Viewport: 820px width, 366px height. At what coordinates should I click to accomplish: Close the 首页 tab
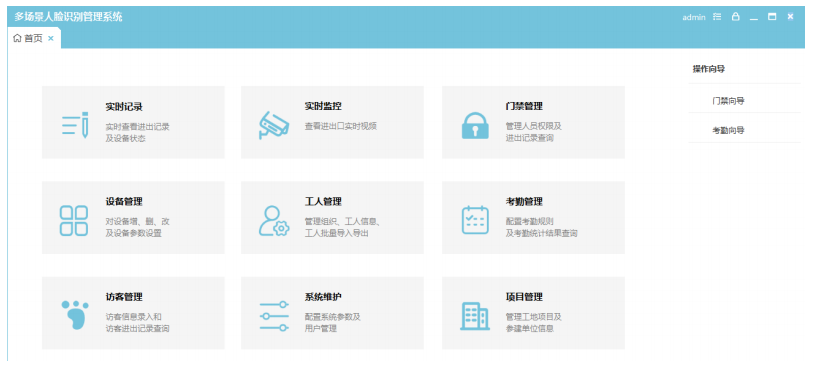pos(51,38)
